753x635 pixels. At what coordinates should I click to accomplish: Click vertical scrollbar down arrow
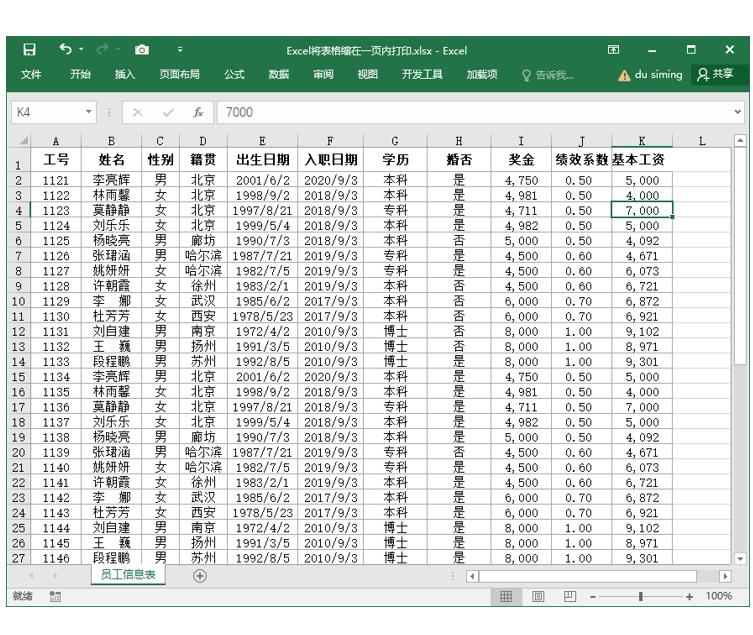pyautogui.click(x=740, y=559)
